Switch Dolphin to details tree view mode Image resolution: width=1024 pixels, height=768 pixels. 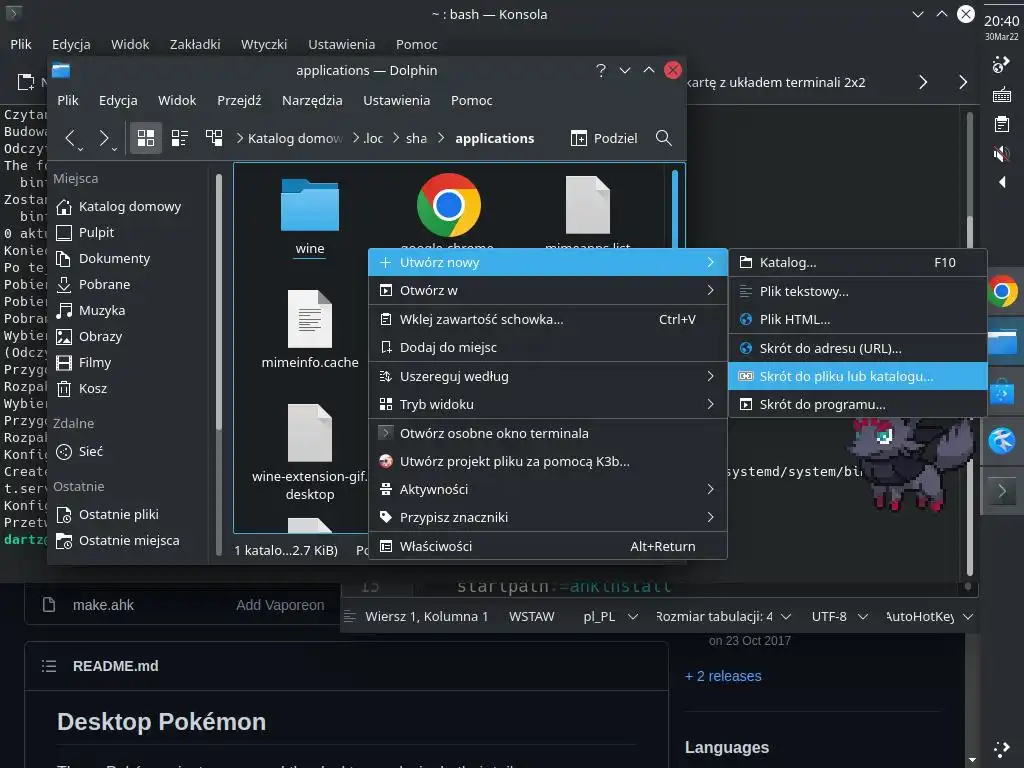pyautogui.click(x=214, y=138)
